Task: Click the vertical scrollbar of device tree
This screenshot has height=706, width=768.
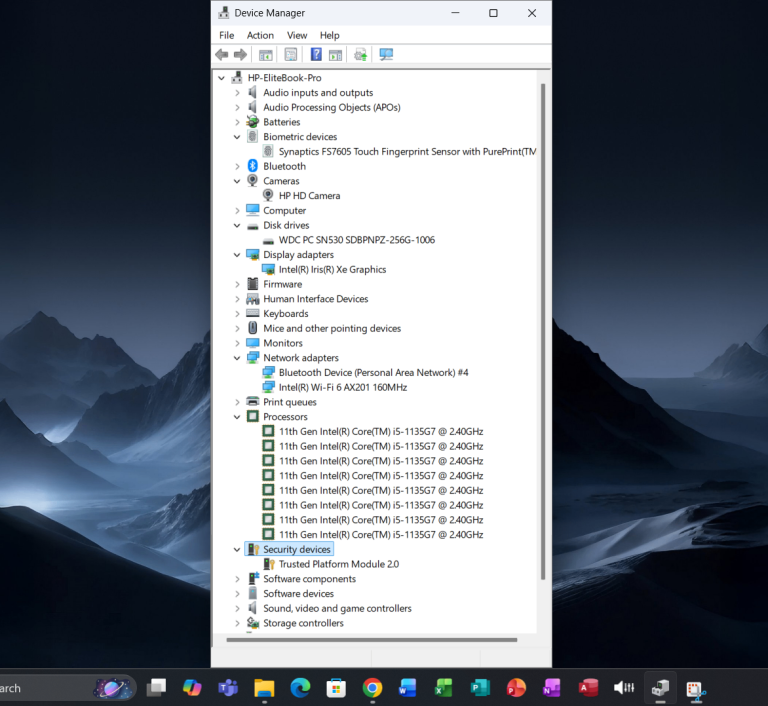Action: pyautogui.click(x=543, y=330)
